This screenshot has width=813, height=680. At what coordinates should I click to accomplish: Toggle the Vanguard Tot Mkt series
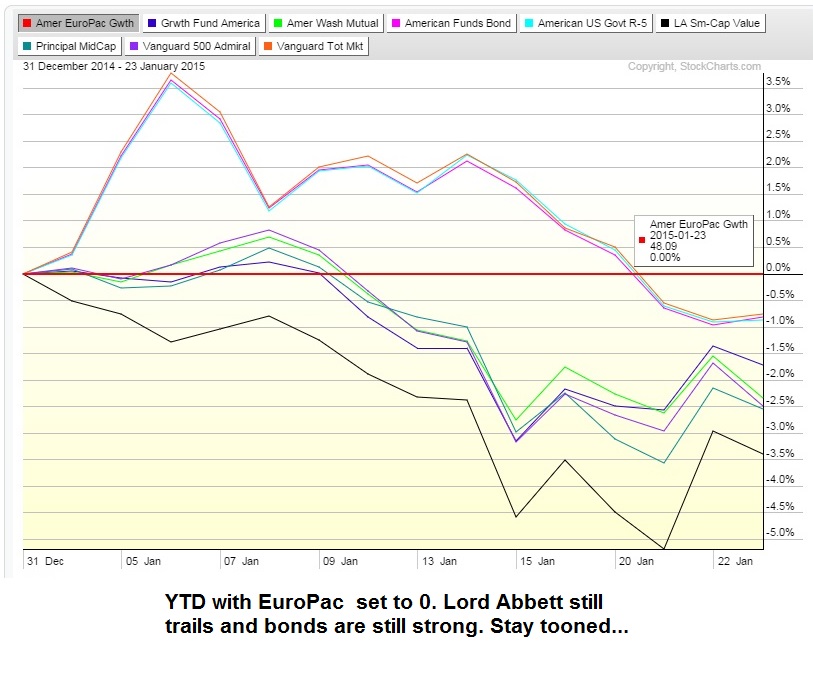click(x=314, y=46)
